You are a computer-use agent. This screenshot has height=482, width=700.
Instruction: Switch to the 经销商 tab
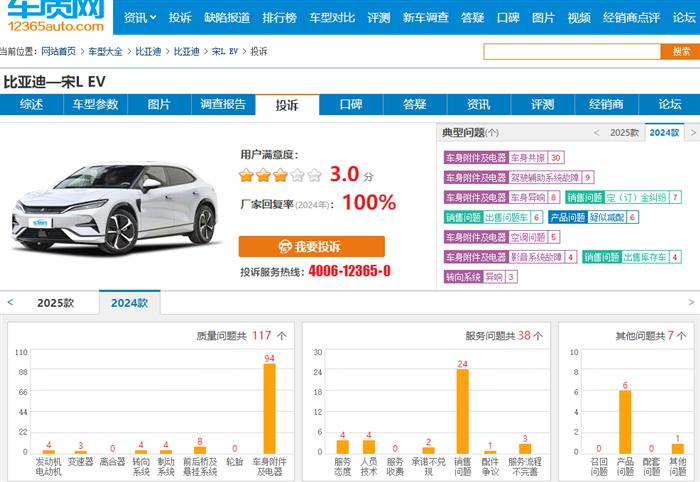click(606, 104)
